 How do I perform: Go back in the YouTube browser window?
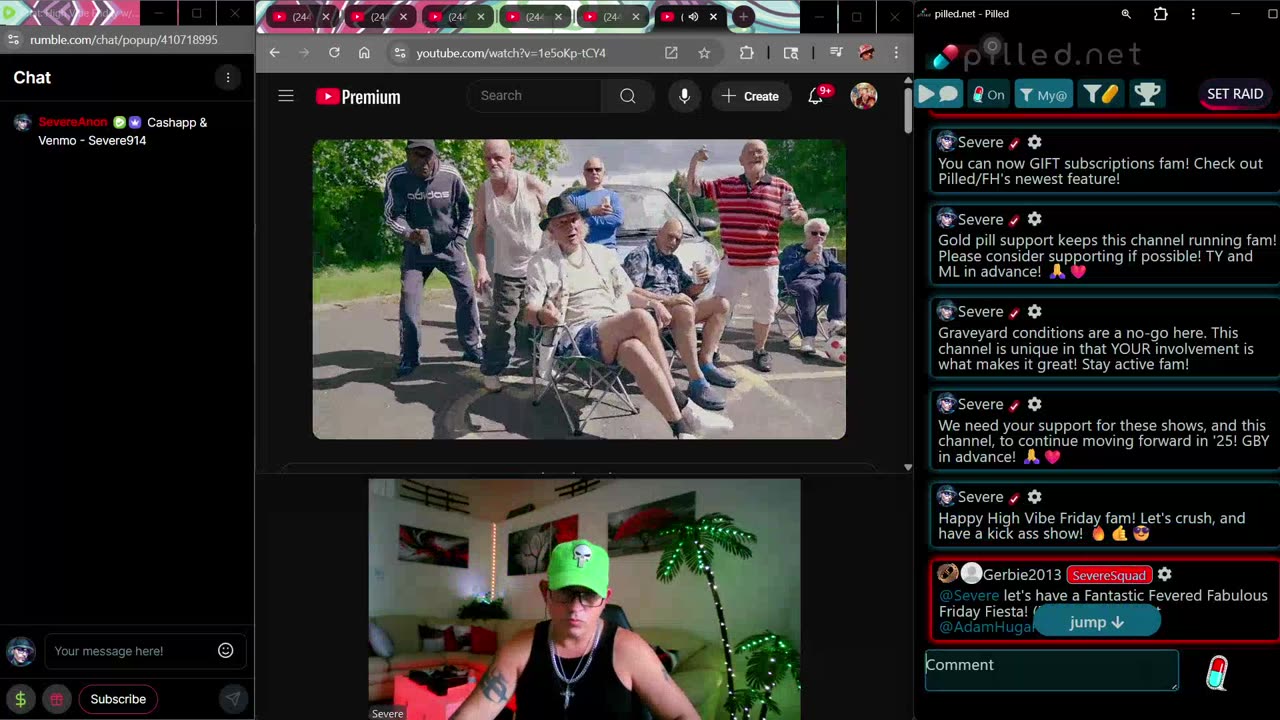(275, 53)
